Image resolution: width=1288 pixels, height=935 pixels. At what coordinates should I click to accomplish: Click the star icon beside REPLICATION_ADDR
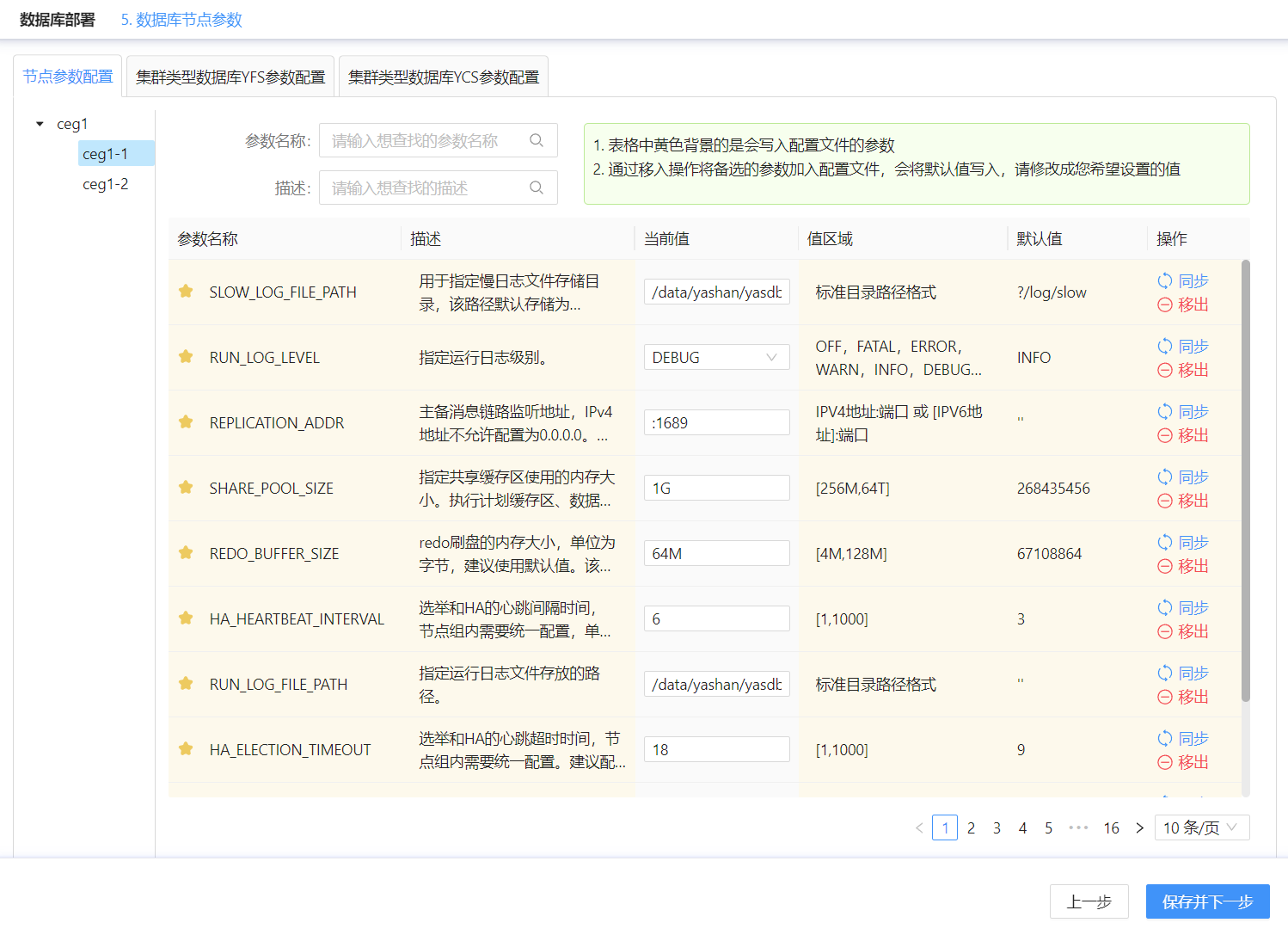click(186, 421)
